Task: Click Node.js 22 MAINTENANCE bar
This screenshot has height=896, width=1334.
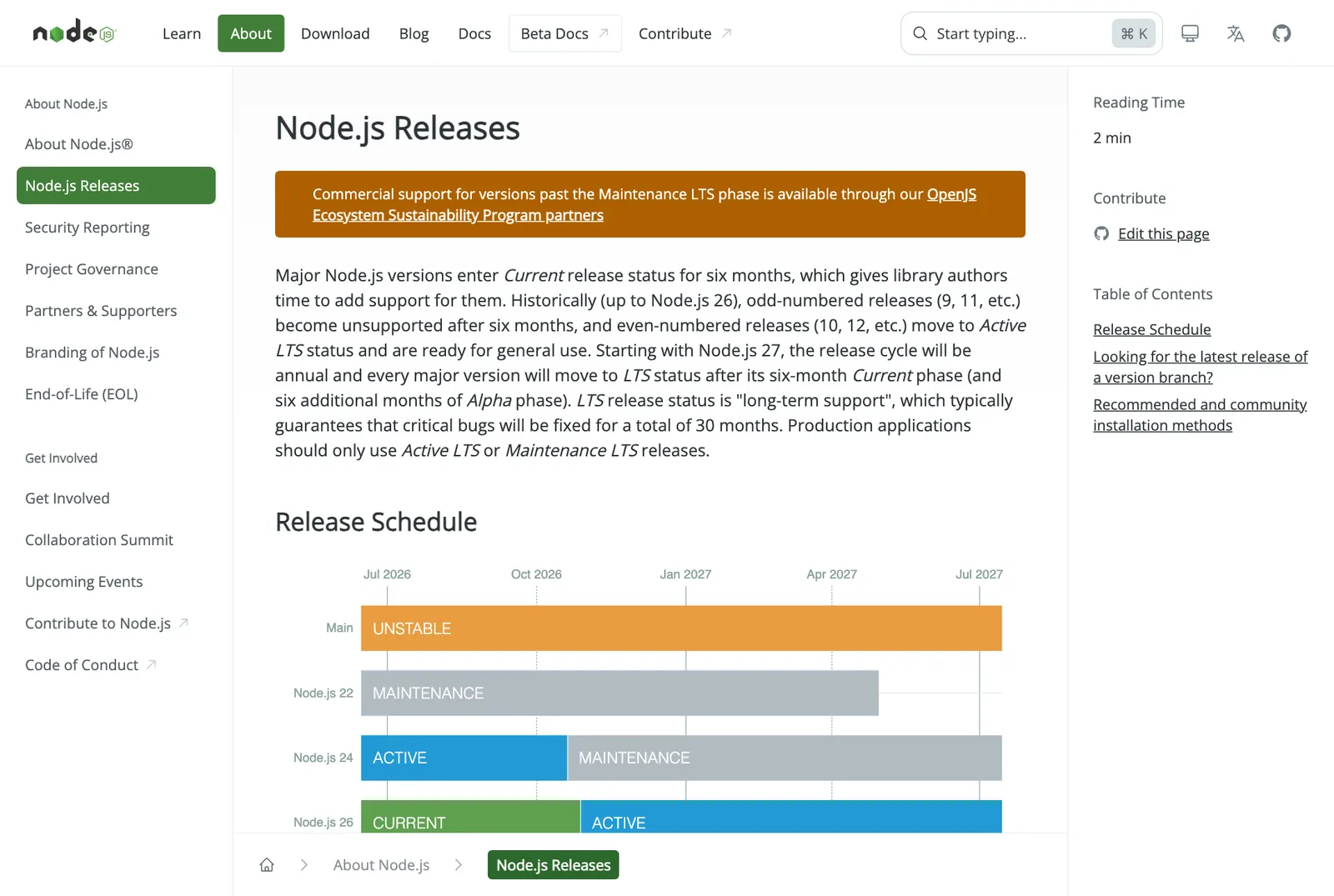Action: 619,693
